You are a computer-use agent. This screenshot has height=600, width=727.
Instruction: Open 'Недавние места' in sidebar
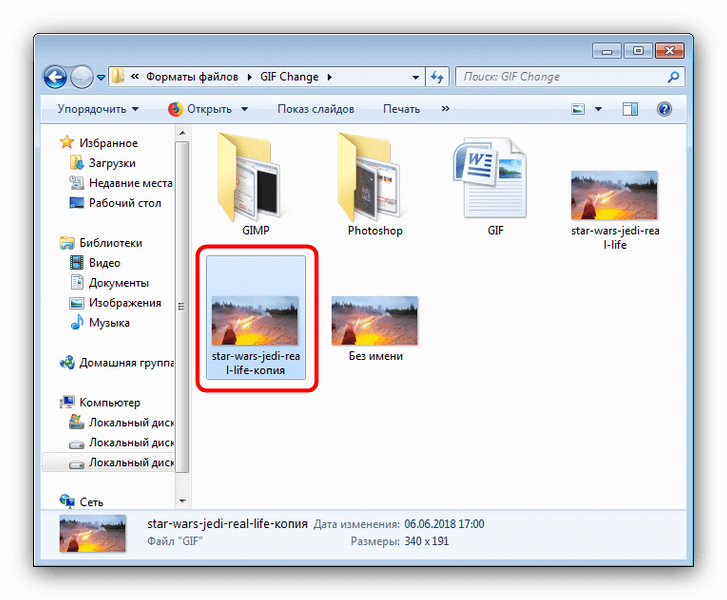click(131, 183)
